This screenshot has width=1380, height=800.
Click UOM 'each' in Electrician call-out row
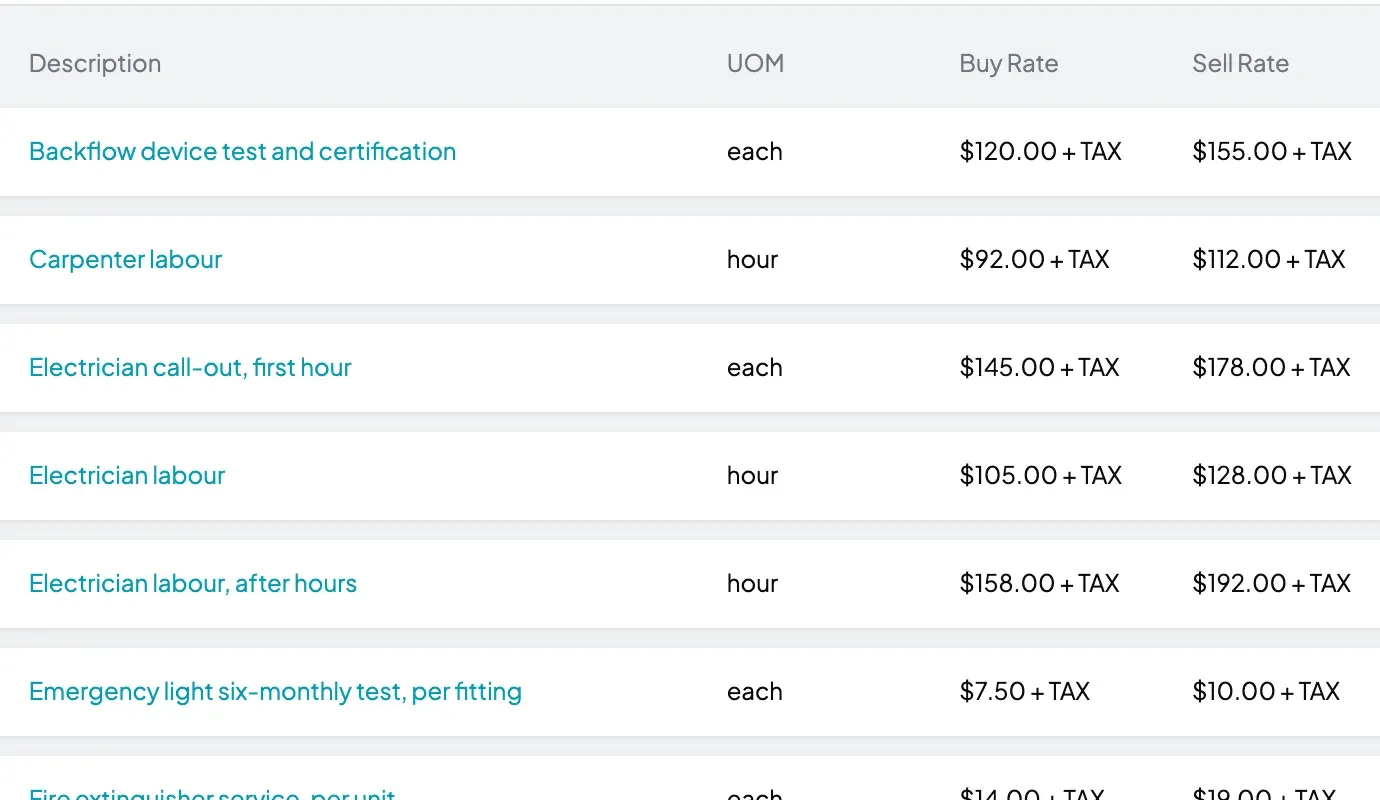tap(755, 367)
